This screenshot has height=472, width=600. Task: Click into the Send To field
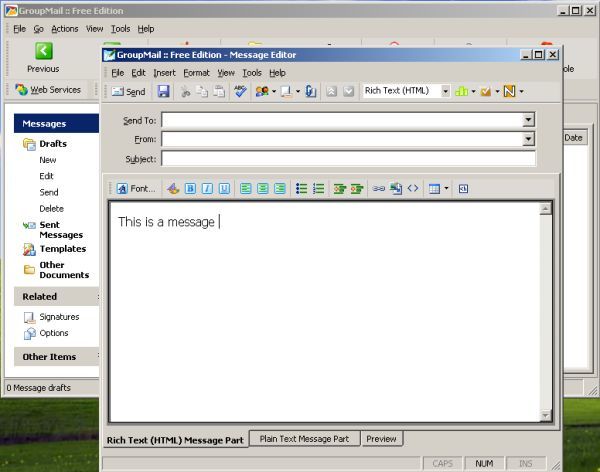[342, 120]
